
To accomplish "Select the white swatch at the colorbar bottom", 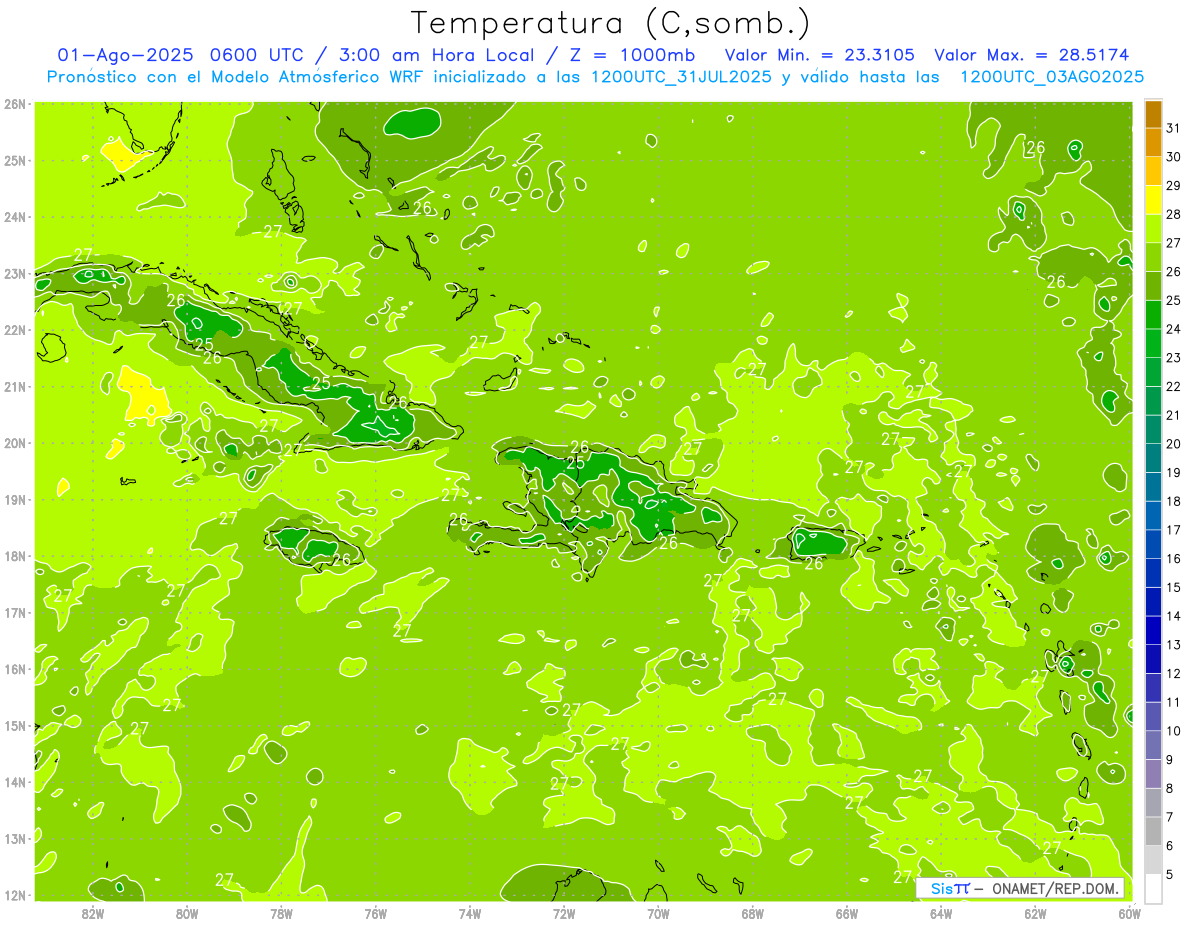I will [1154, 888].
